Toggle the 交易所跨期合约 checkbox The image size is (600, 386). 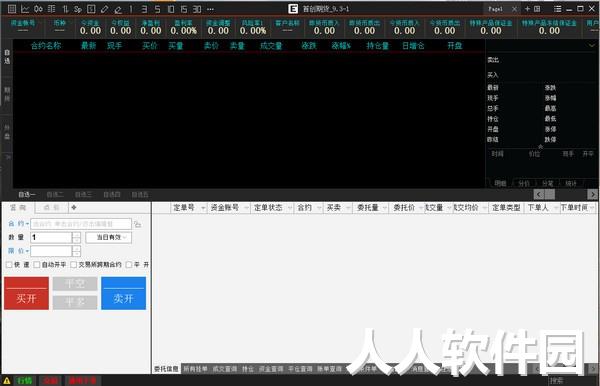coord(73,264)
